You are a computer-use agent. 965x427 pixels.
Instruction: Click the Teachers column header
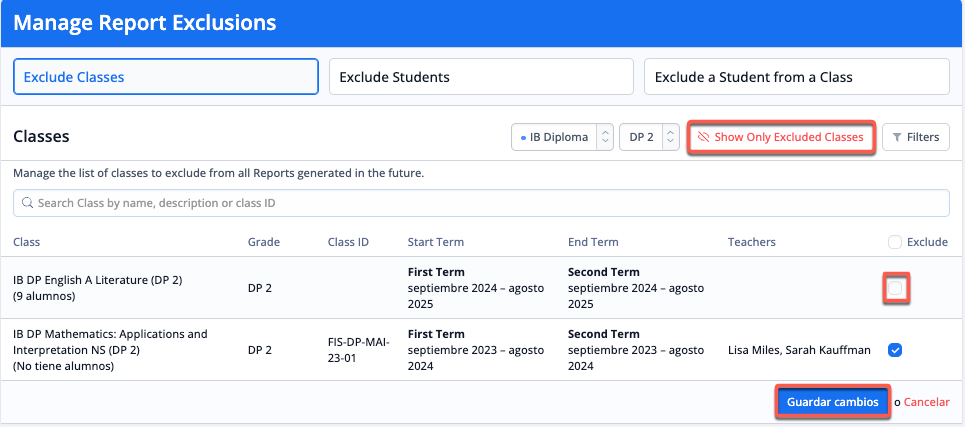click(x=752, y=242)
